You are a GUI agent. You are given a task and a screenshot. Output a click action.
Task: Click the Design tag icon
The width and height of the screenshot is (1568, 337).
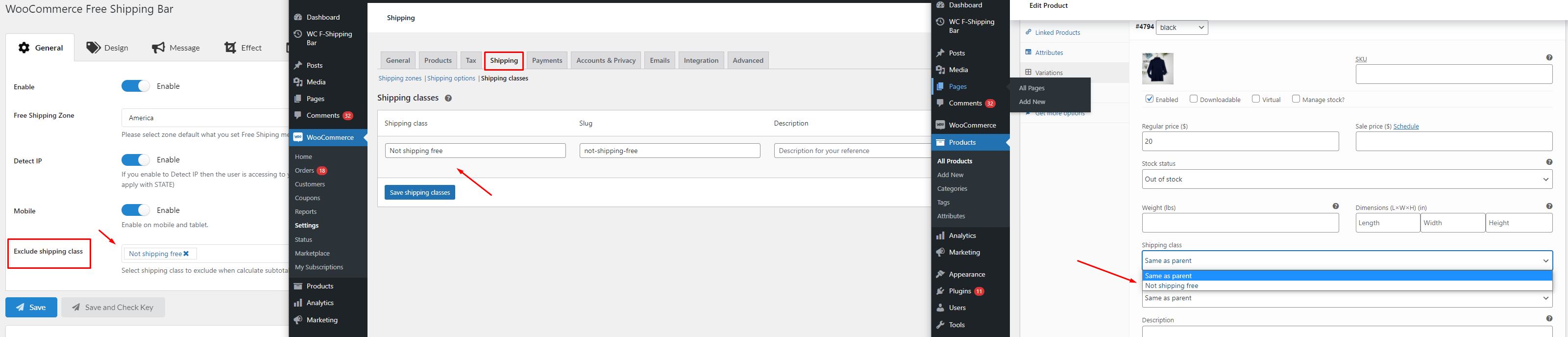click(93, 48)
